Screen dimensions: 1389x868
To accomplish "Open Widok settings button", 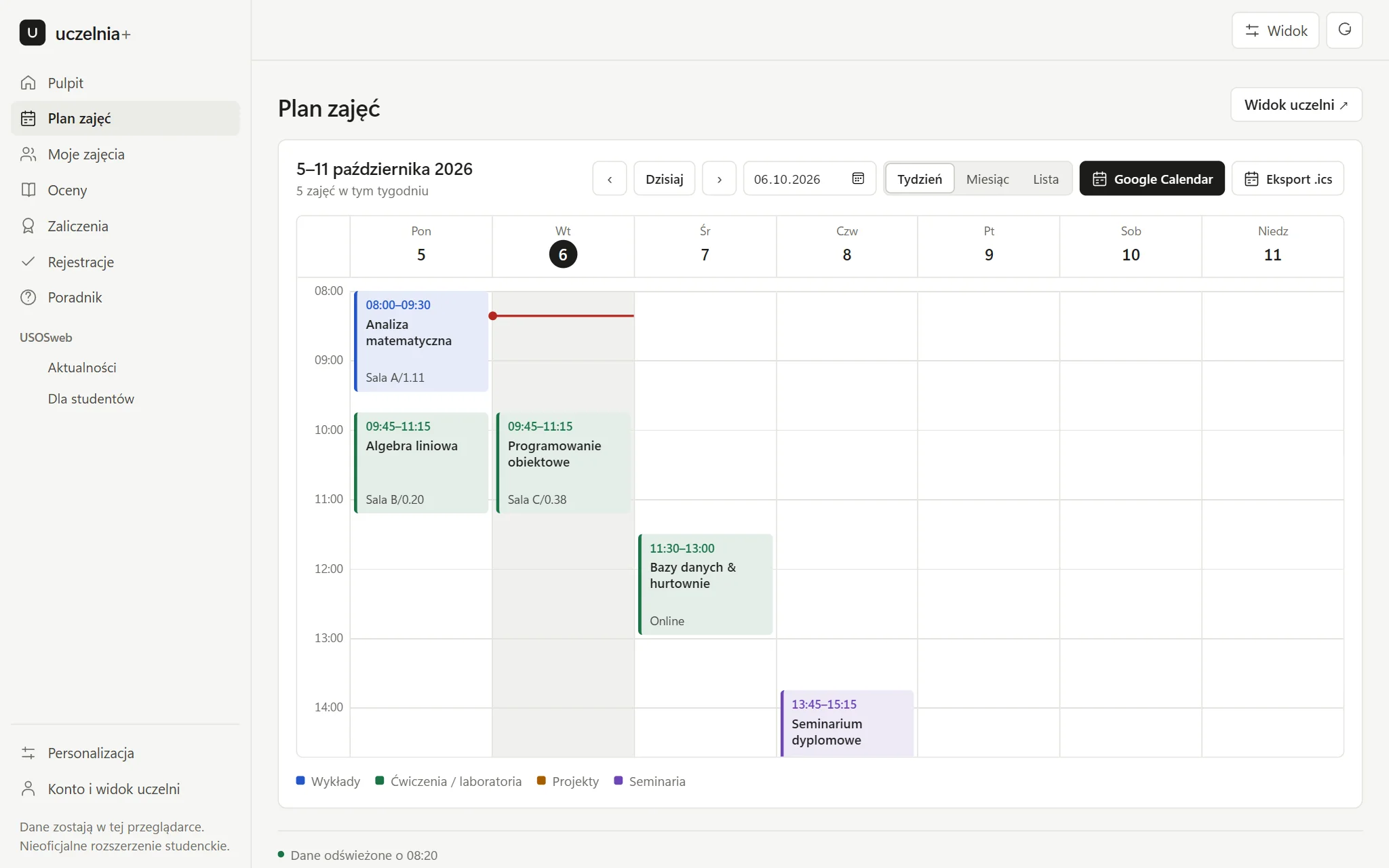I will [1275, 30].
